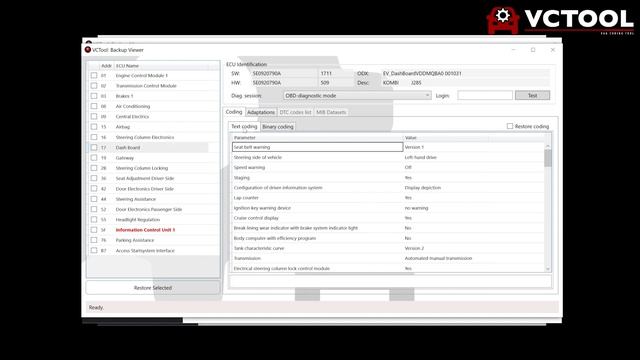The image size is (640, 360).
Task: Click the Parameter column header
Action: click(317, 138)
